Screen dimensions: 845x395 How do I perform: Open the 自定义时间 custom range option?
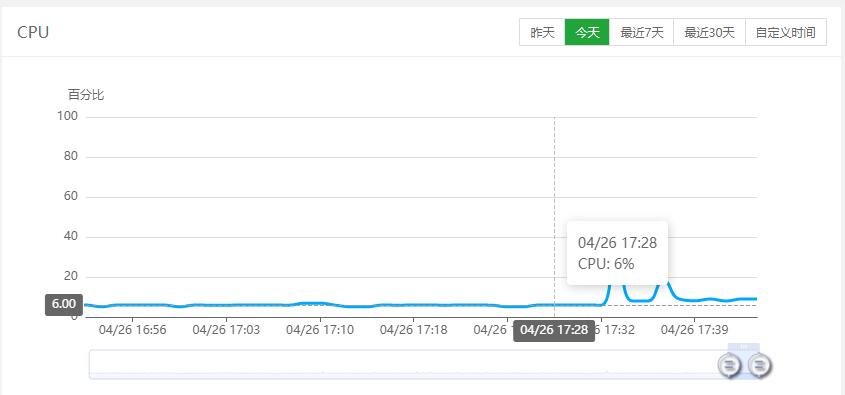[x=786, y=32]
